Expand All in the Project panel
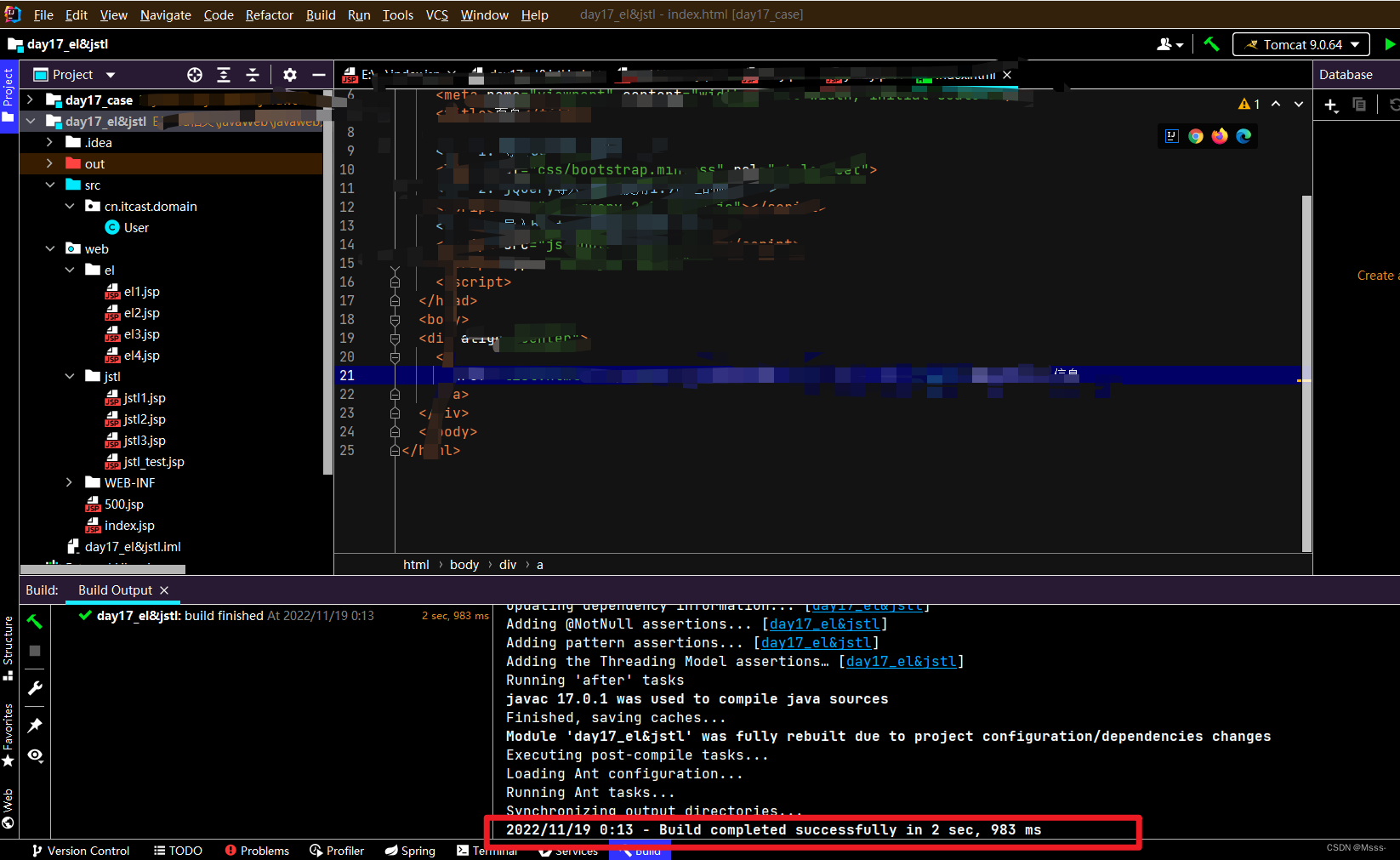Screen dimensions: 1400x860 point(224,75)
